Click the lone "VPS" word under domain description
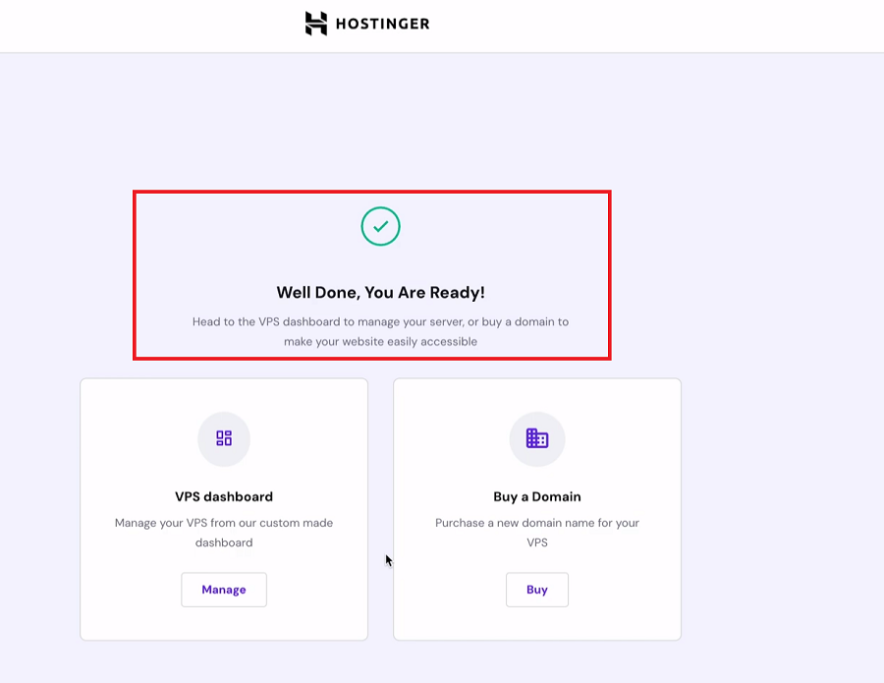Screen dimensions: 884x683 537,543
